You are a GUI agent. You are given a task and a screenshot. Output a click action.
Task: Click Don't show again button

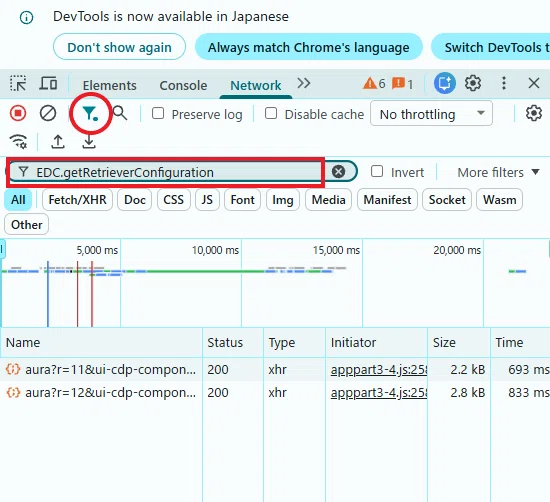tap(119, 47)
